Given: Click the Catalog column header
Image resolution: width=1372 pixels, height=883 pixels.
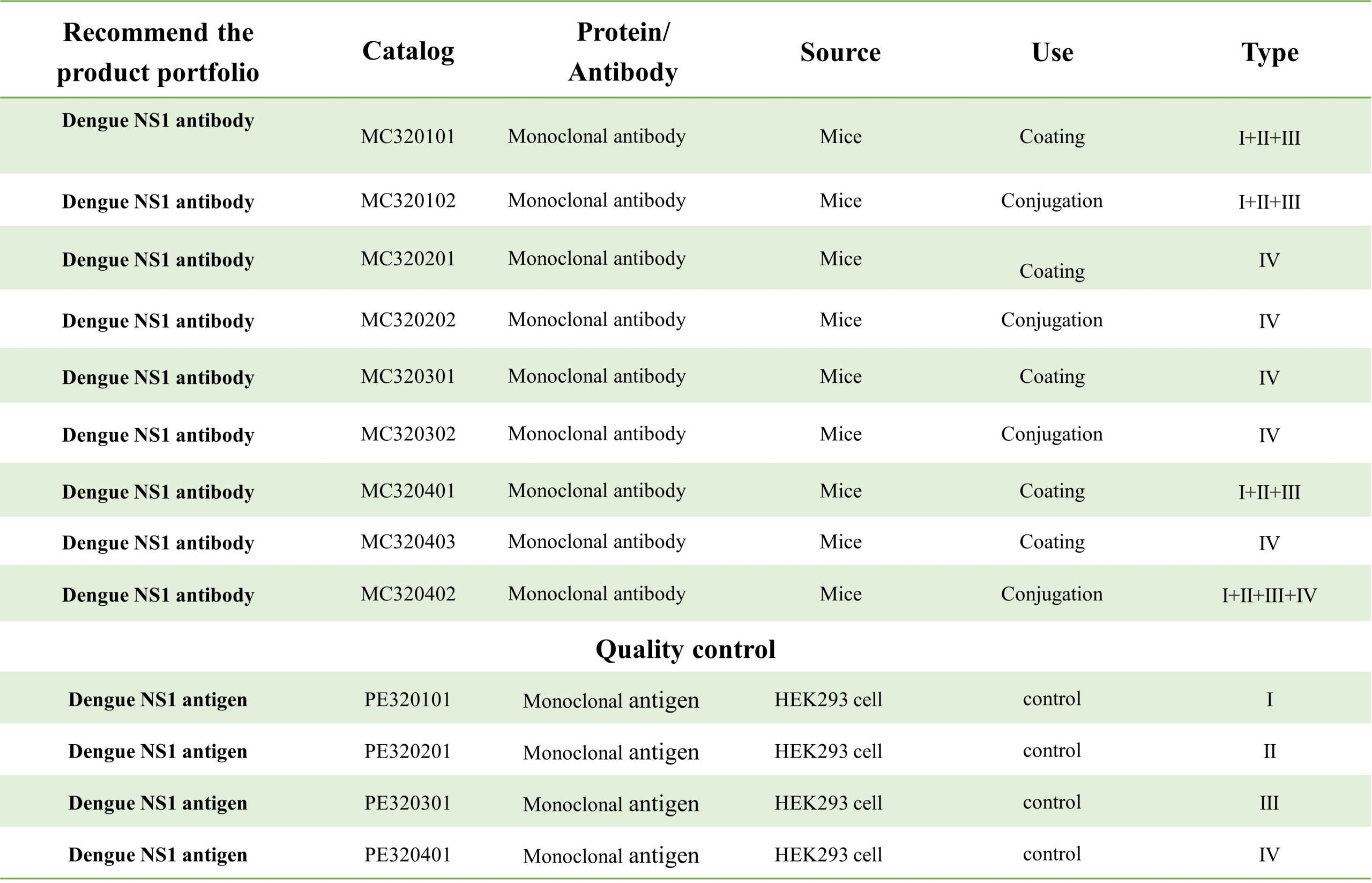Looking at the screenshot, I should point(408,51).
